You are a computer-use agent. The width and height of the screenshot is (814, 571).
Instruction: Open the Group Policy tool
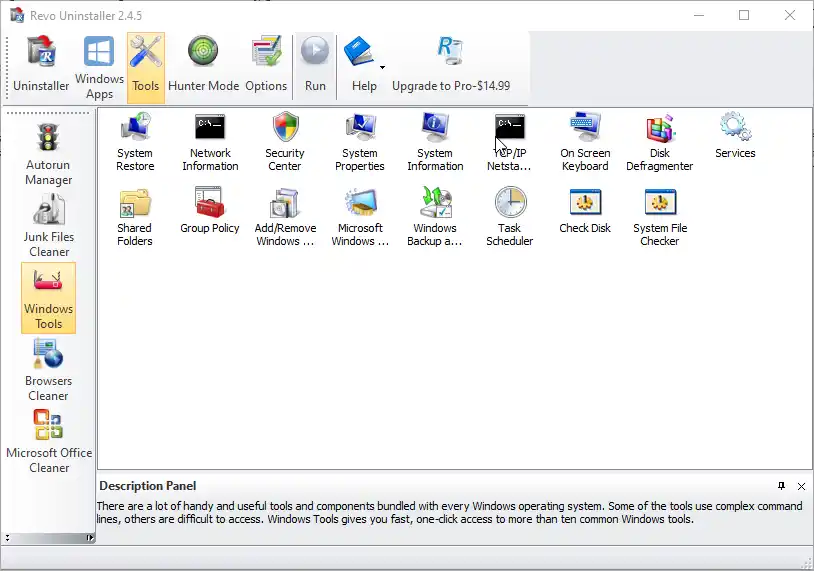tap(210, 210)
